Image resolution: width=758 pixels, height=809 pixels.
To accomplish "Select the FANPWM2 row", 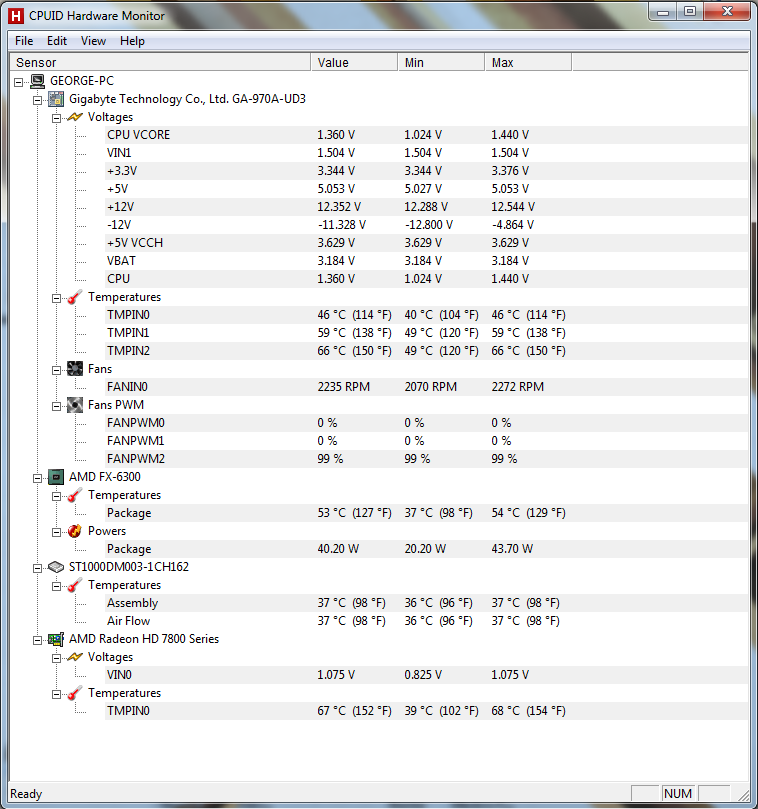I will (427, 459).
